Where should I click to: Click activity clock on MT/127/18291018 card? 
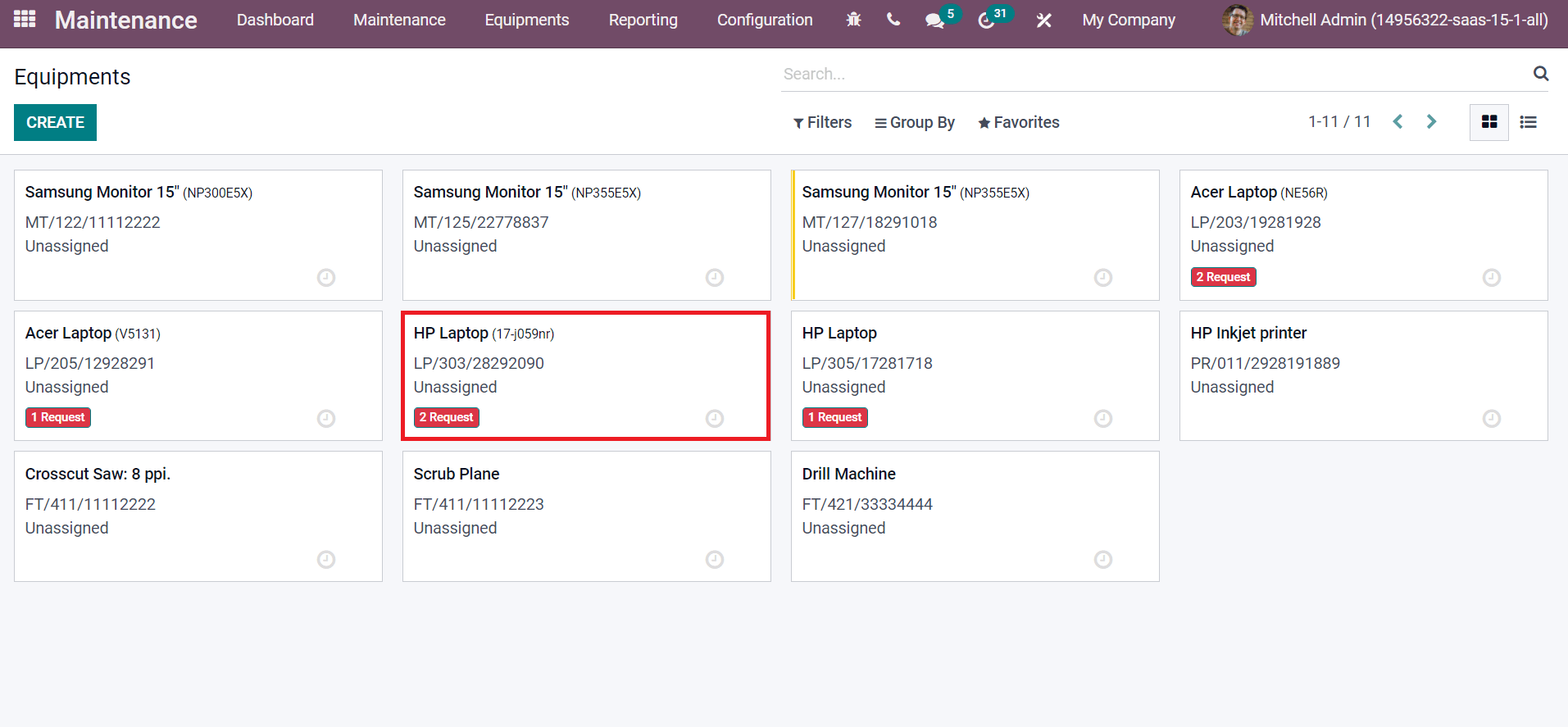(x=1103, y=278)
